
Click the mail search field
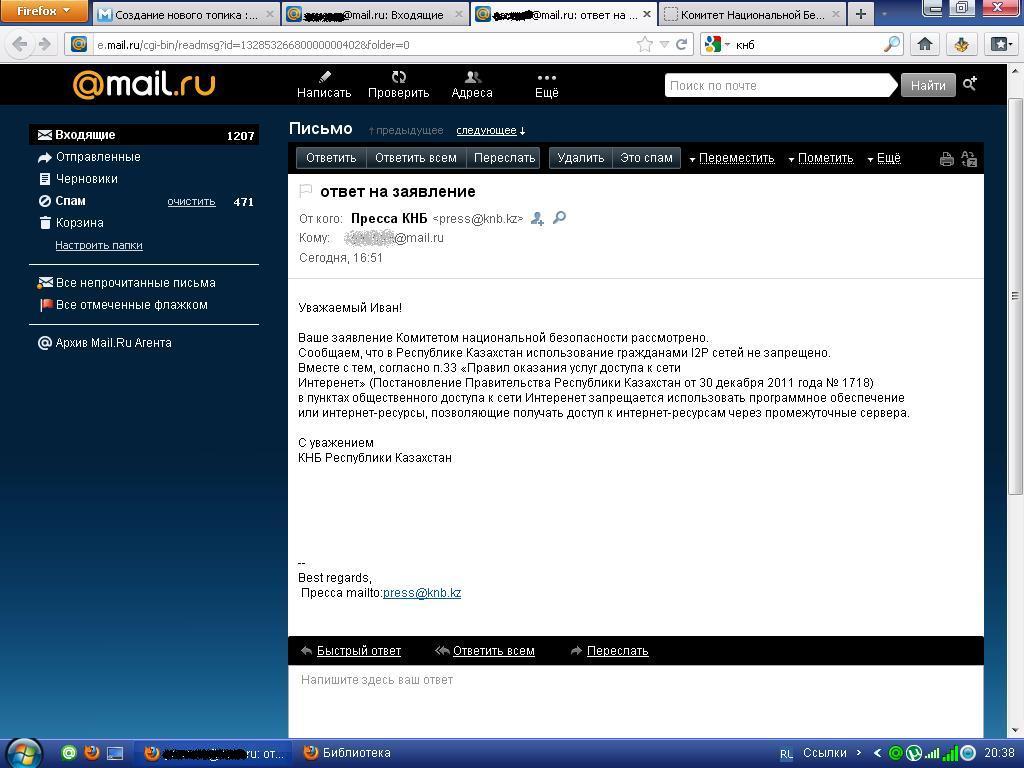[780, 86]
